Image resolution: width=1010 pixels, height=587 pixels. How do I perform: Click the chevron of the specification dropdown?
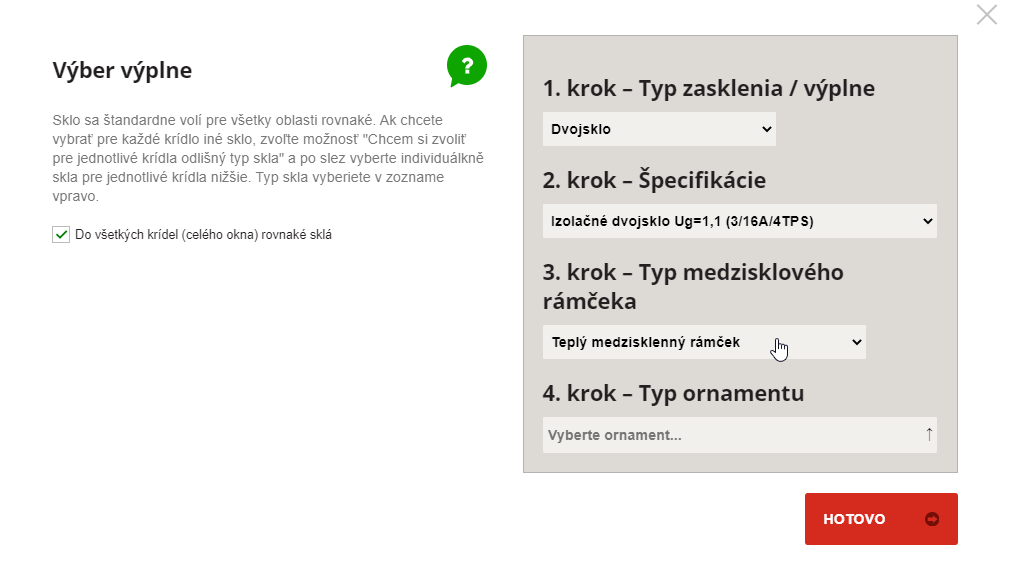pyautogui.click(x=924, y=221)
